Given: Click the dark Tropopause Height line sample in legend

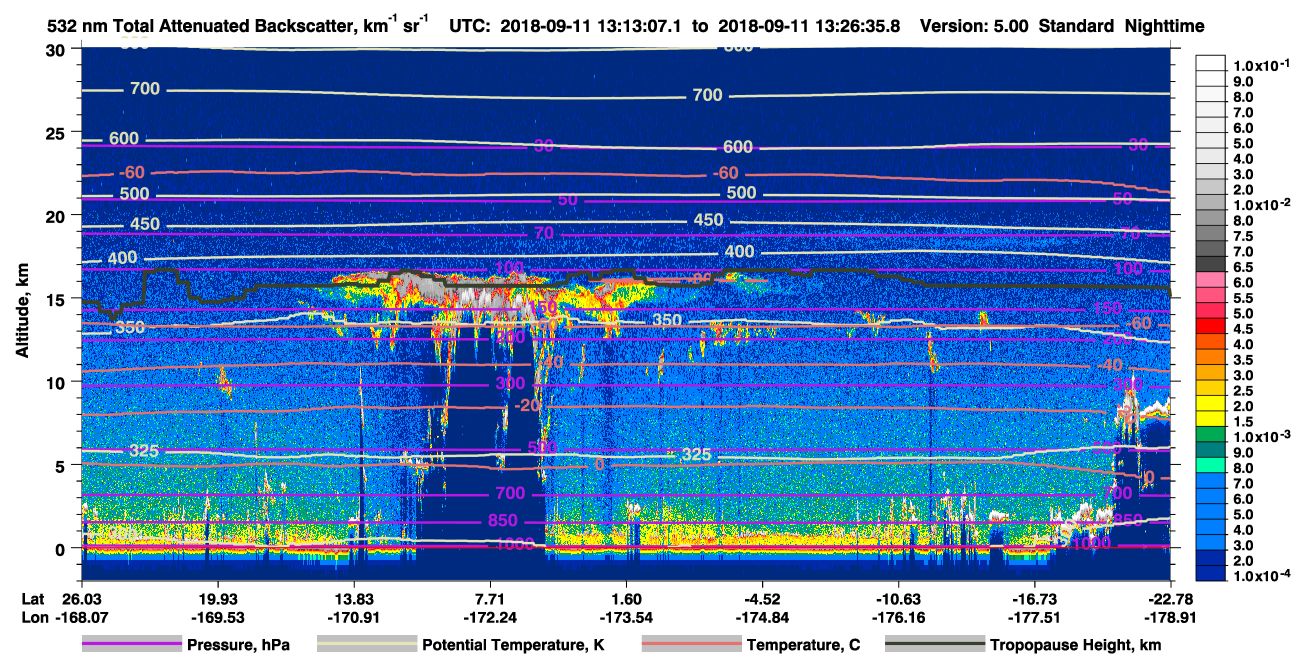Looking at the screenshot, I should point(934,644).
